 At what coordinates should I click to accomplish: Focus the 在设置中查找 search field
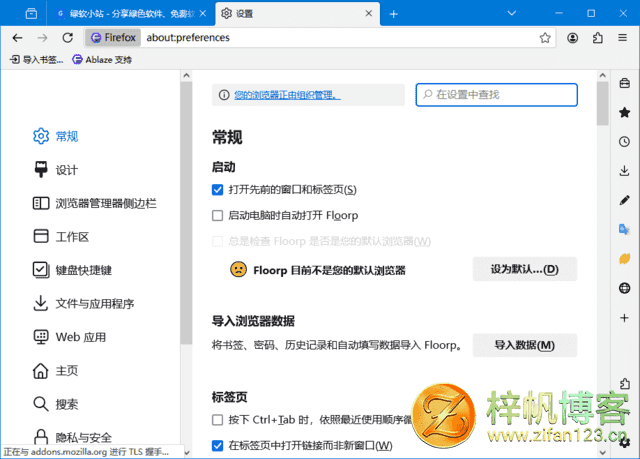[496, 95]
